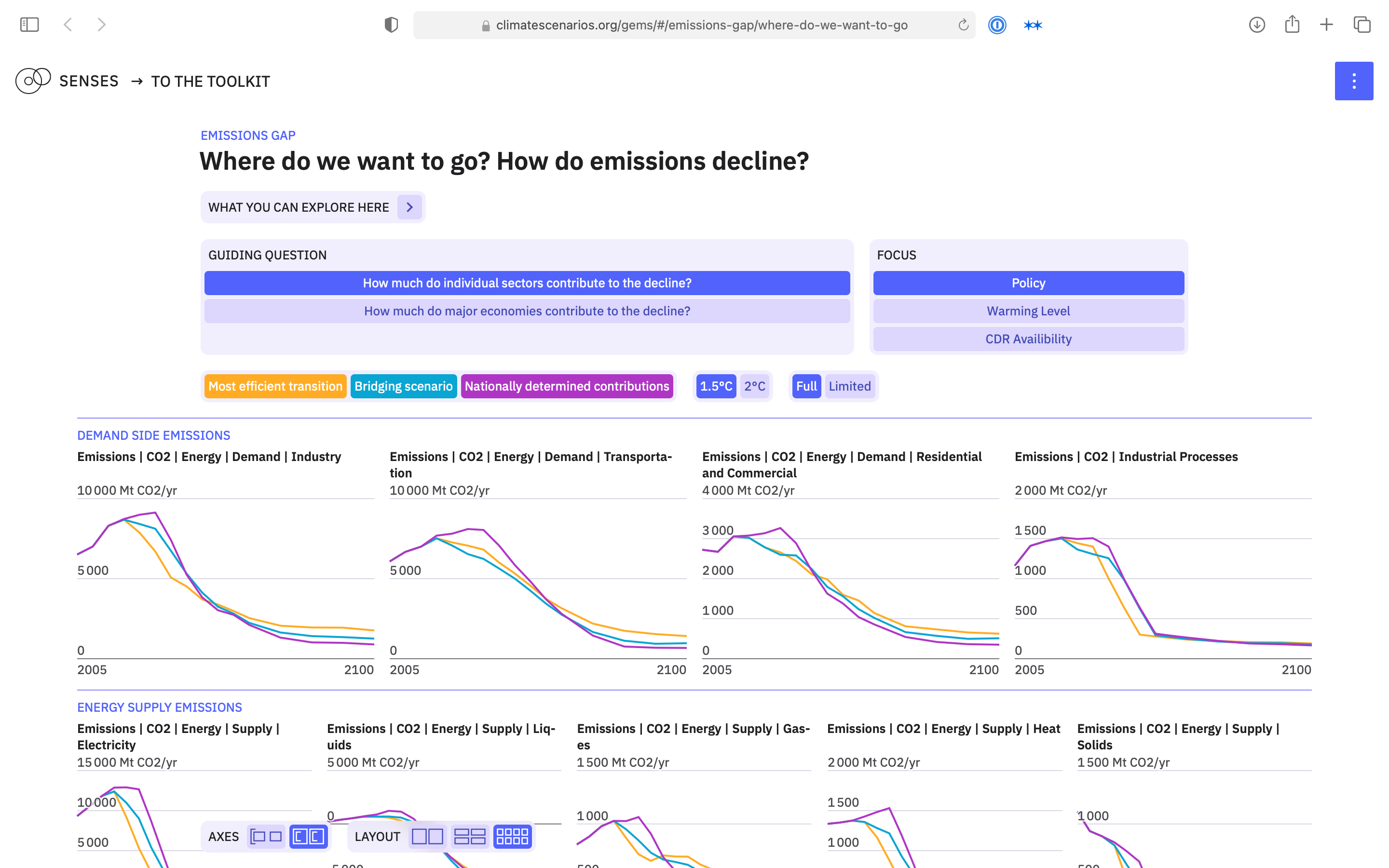The width and height of the screenshot is (1389, 868).
Task: Open the three-dot menu button
Action: pyautogui.click(x=1353, y=81)
